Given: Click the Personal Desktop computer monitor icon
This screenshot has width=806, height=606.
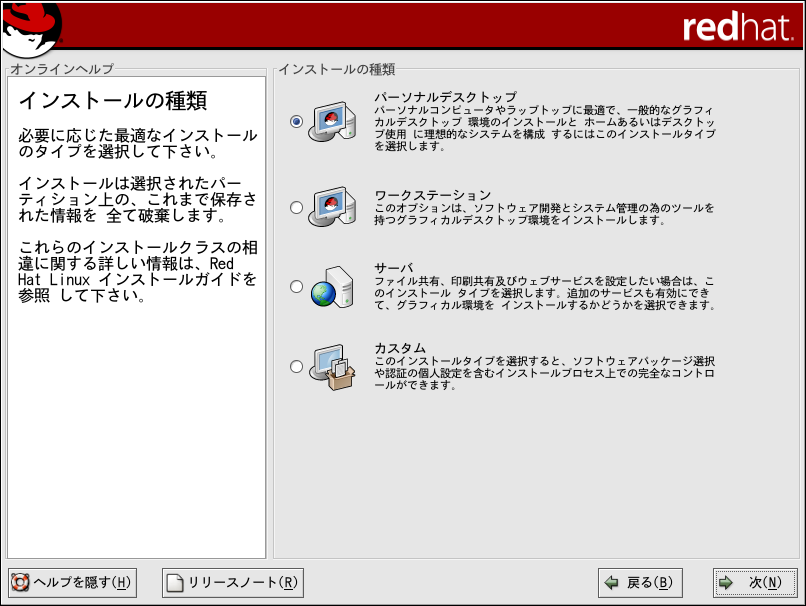Looking at the screenshot, I should (x=329, y=122).
